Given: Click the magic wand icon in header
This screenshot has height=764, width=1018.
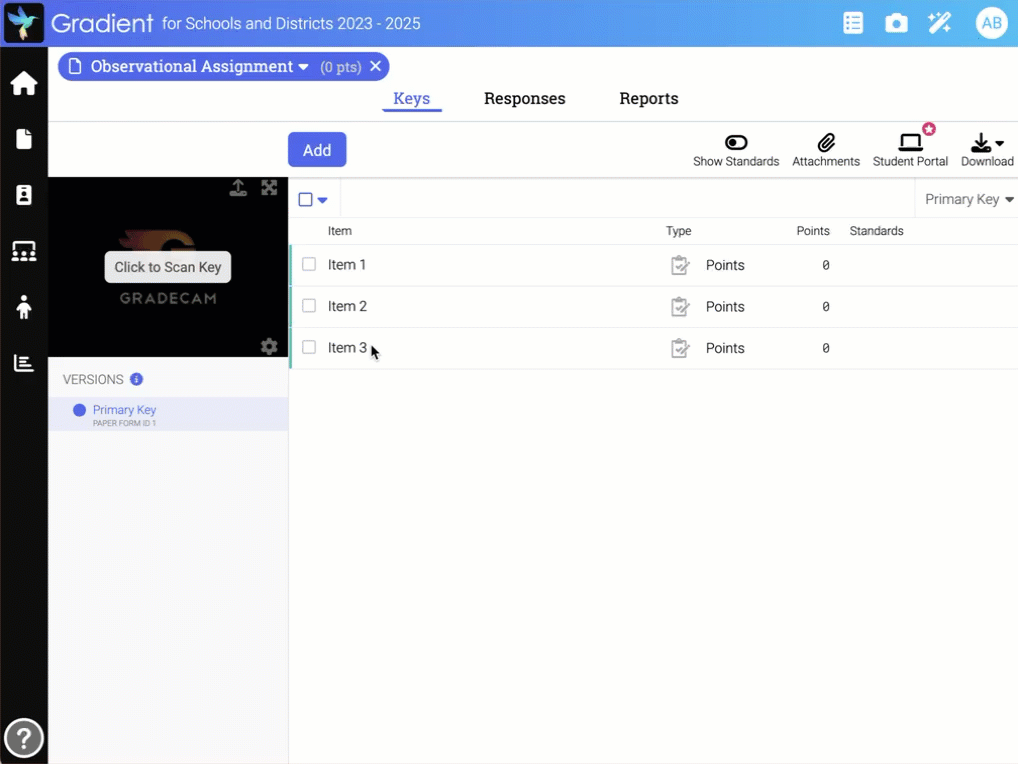Looking at the screenshot, I should tap(939, 23).
